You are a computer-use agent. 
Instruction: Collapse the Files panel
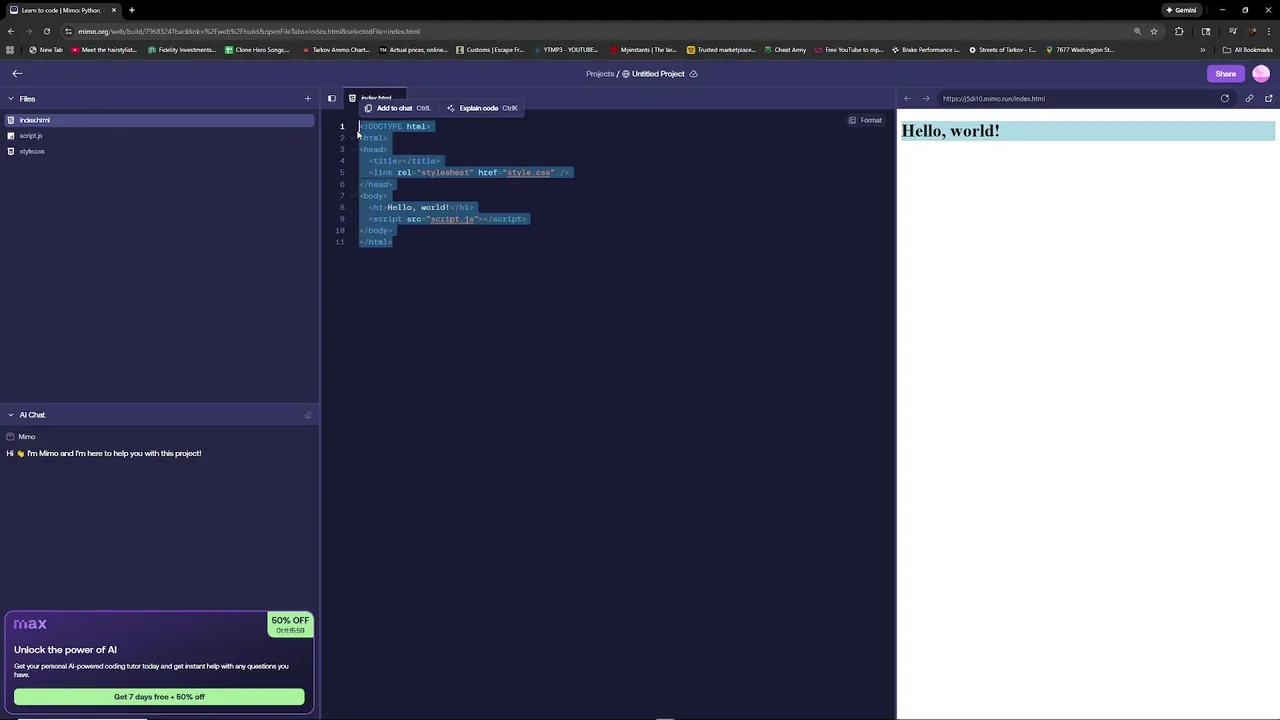(x=11, y=99)
